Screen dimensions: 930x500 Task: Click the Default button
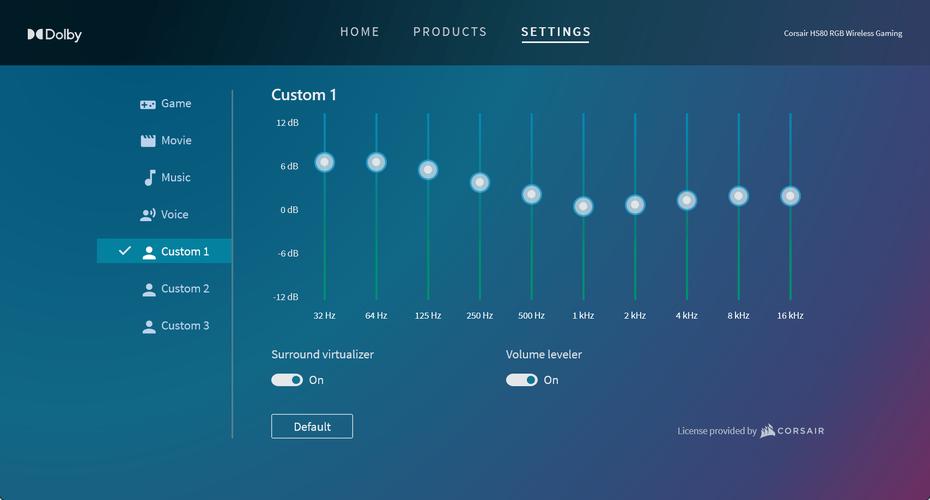(312, 426)
